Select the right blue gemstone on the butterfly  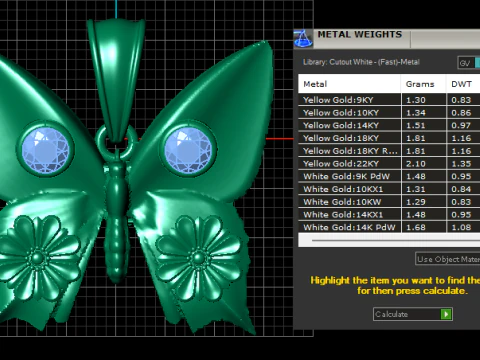point(188,149)
